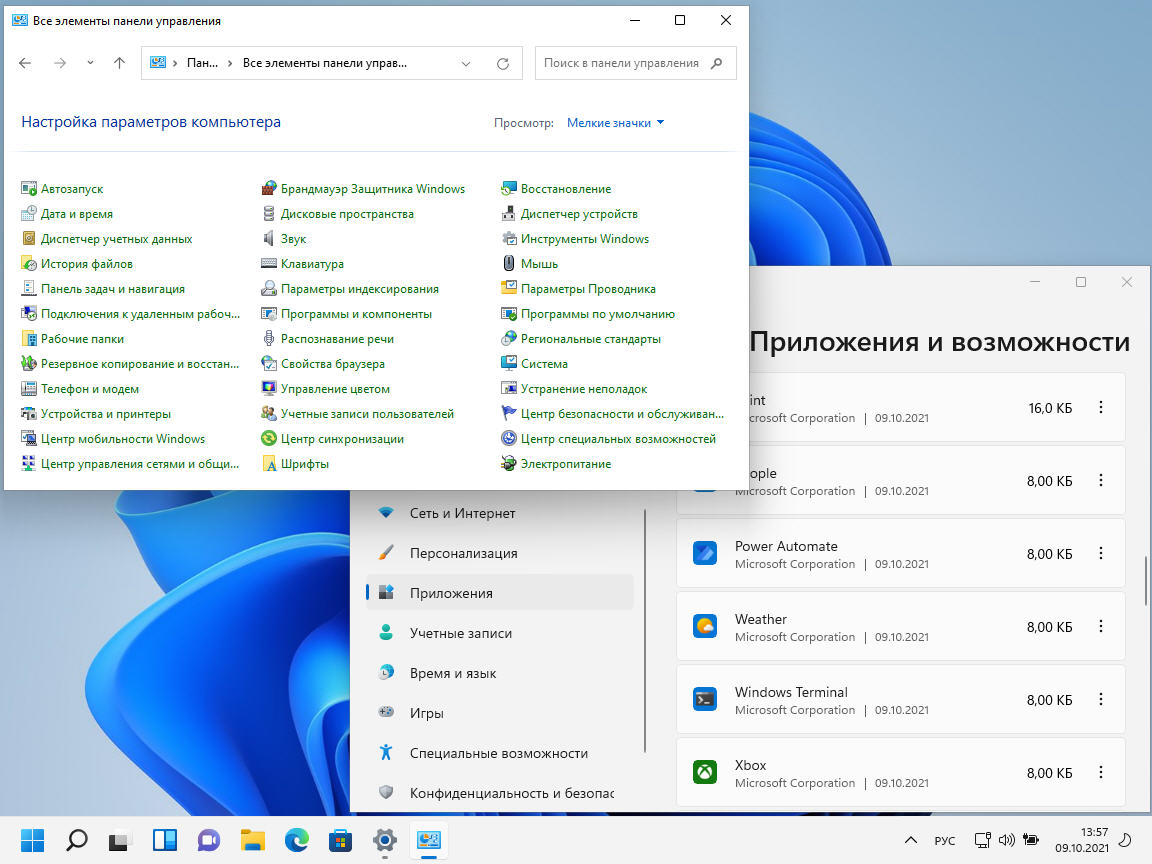Open the Fonts icon
Screen dimensions: 1152x864
[269, 464]
